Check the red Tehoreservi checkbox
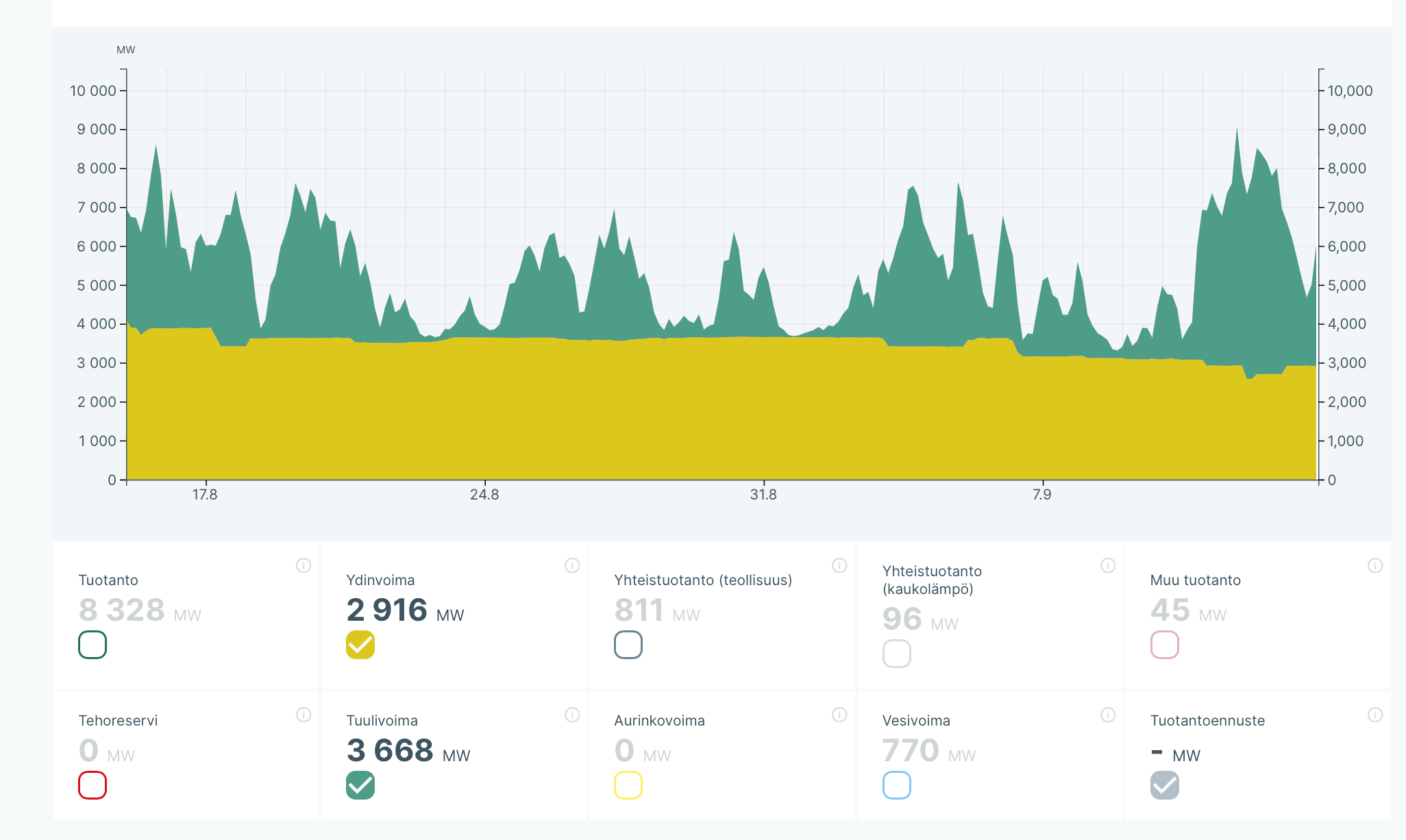This screenshot has height=840, width=1406. (92, 785)
